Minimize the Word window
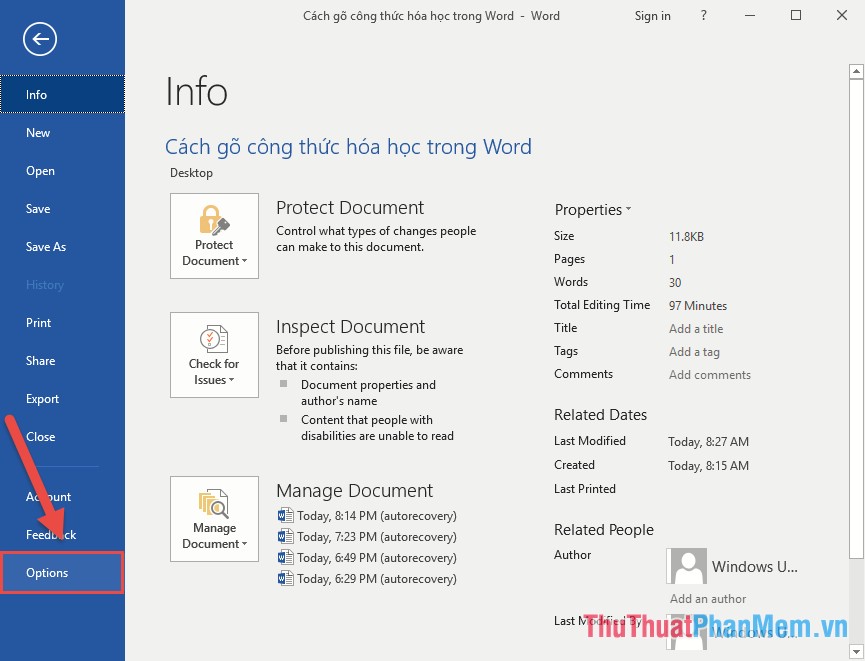The width and height of the screenshot is (865, 661). [x=750, y=15]
